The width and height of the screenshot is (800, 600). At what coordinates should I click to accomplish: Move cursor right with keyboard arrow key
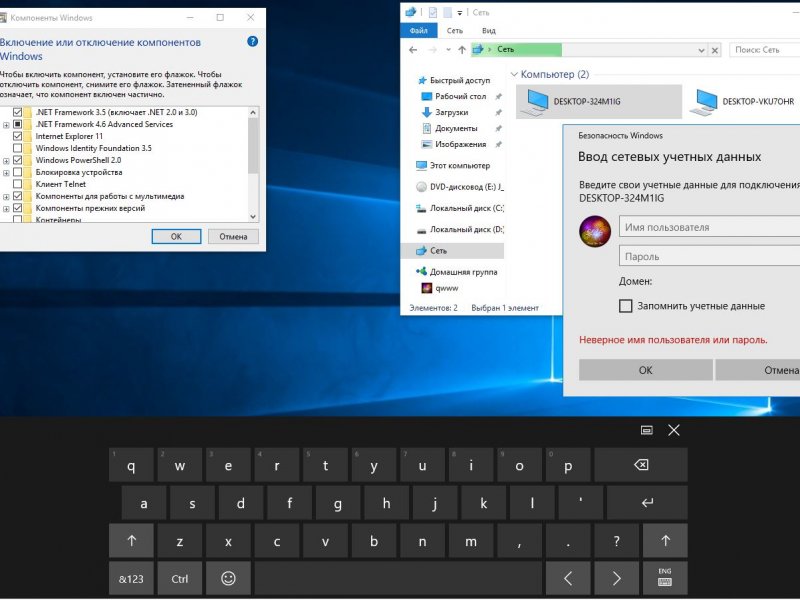[x=616, y=579]
